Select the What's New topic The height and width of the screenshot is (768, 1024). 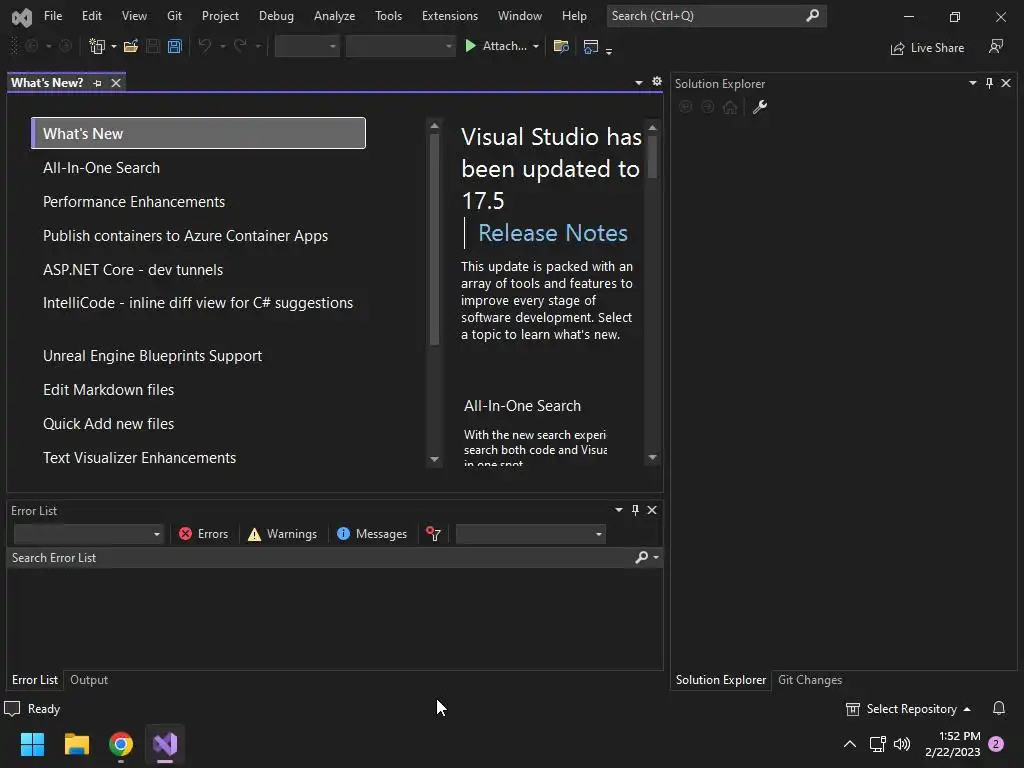tap(199, 133)
